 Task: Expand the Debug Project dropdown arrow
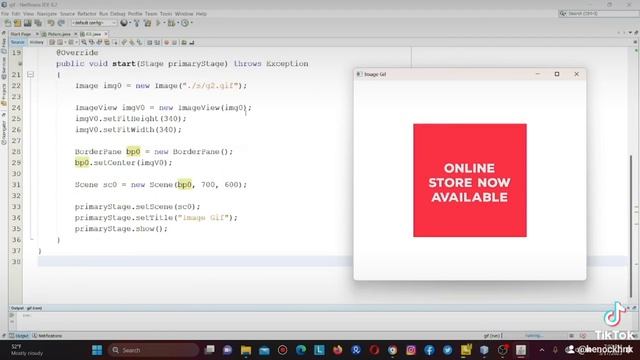178,23
